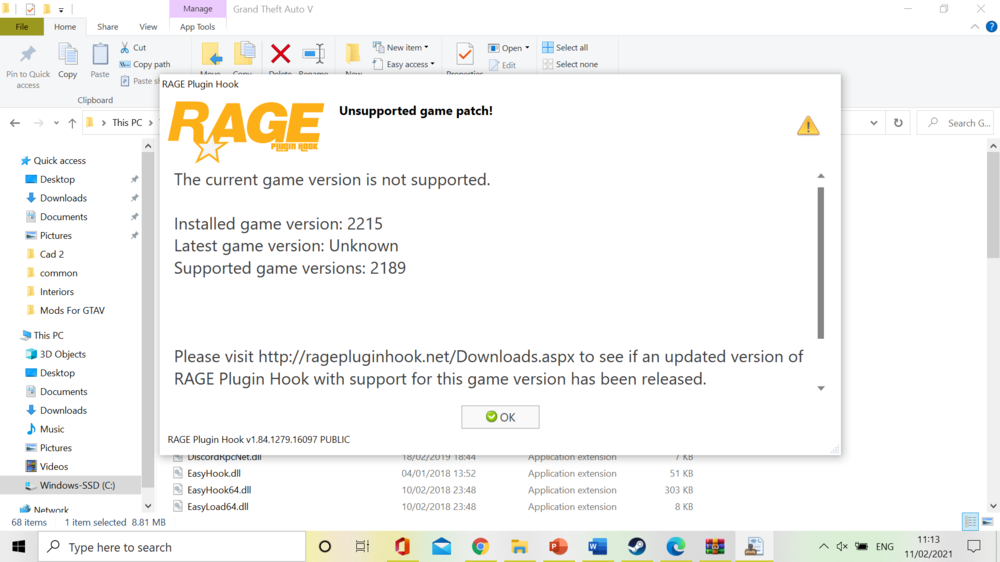
Task: Click the Up one level arrow
Action: click(72, 123)
